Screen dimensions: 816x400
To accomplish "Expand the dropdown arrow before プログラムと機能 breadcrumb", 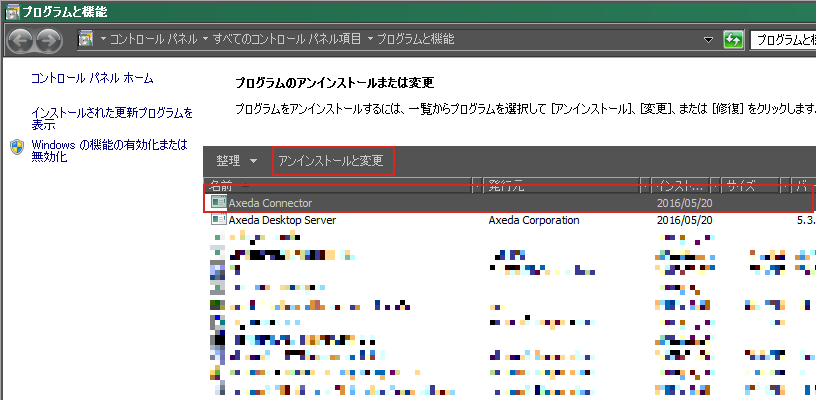I will pyautogui.click(x=370, y=39).
